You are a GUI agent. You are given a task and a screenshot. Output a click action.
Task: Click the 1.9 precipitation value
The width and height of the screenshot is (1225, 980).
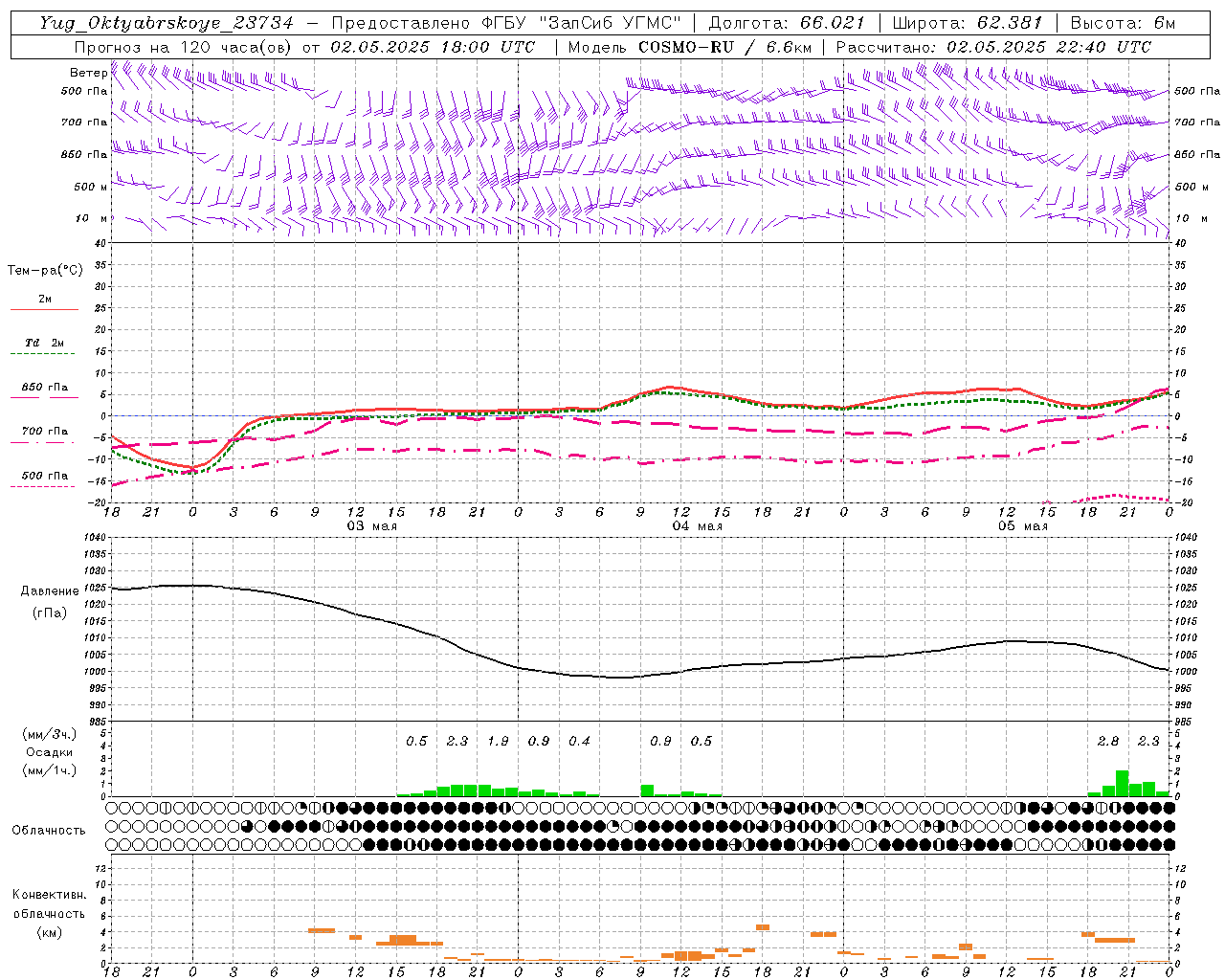[498, 741]
